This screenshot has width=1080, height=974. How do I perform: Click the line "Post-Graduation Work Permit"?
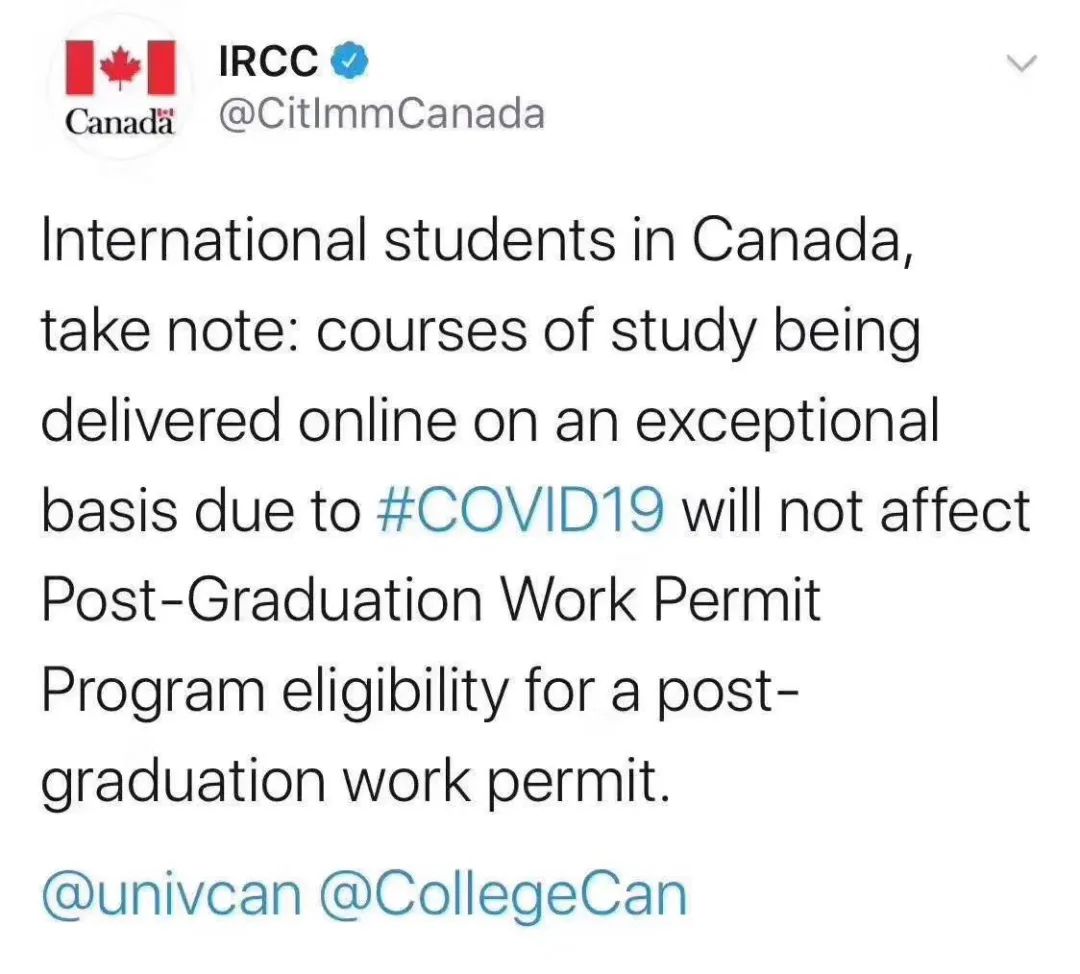431,599
